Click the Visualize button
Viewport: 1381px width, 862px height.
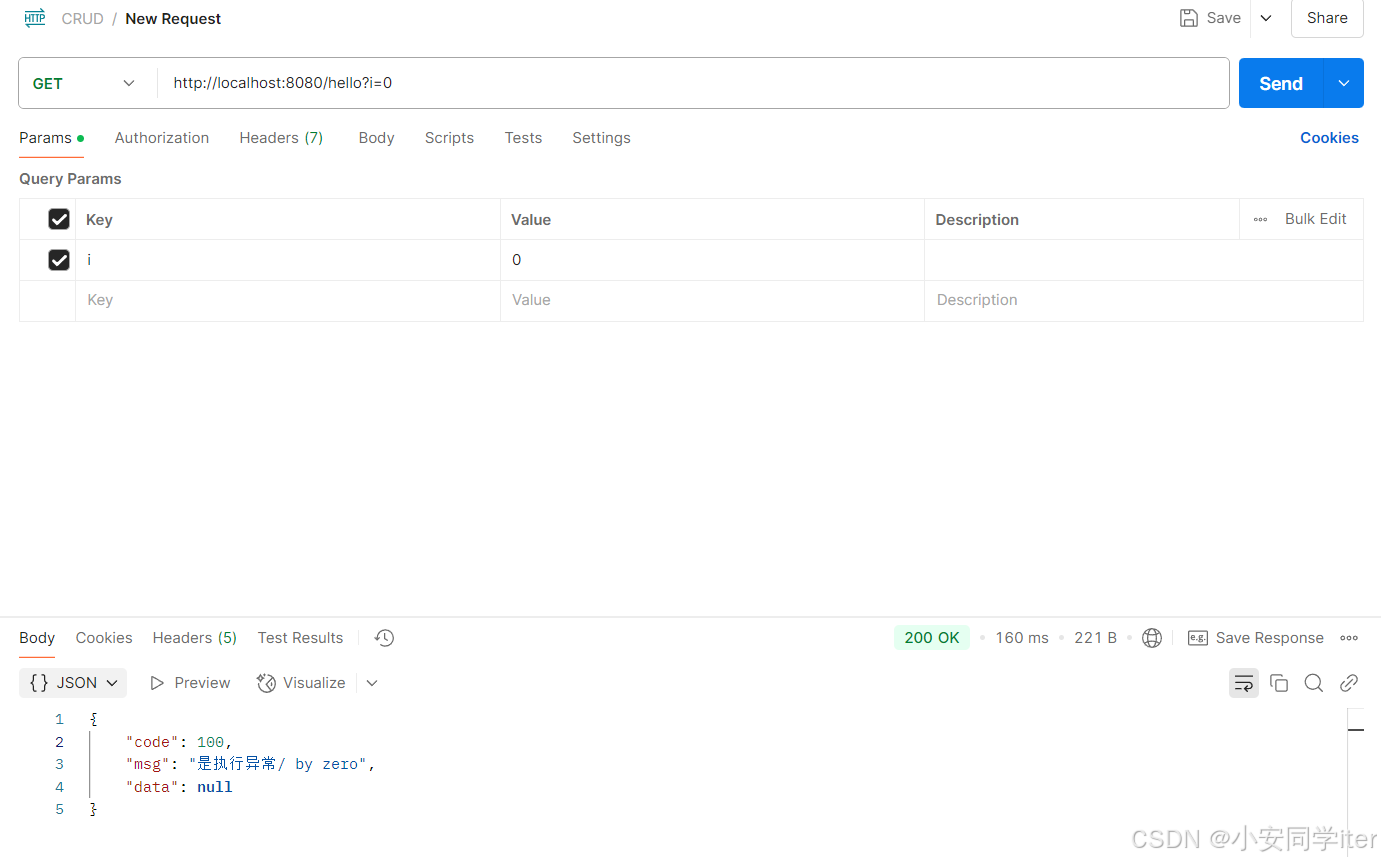(301, 683)
